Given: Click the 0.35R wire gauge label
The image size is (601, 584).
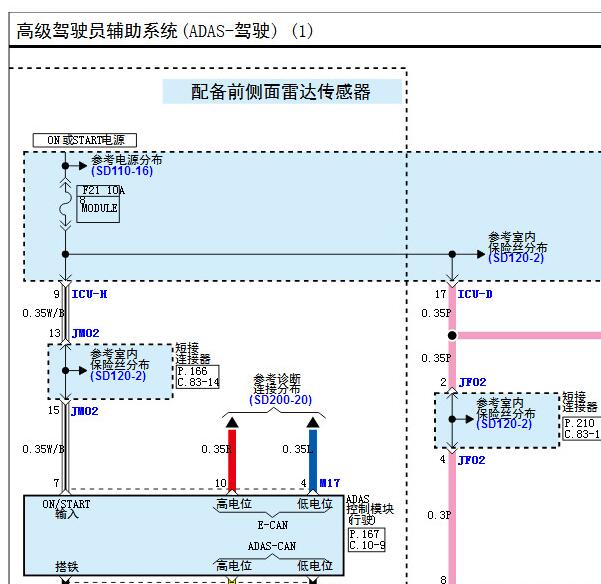Looking at the screenshot, I should coord(215,449).
